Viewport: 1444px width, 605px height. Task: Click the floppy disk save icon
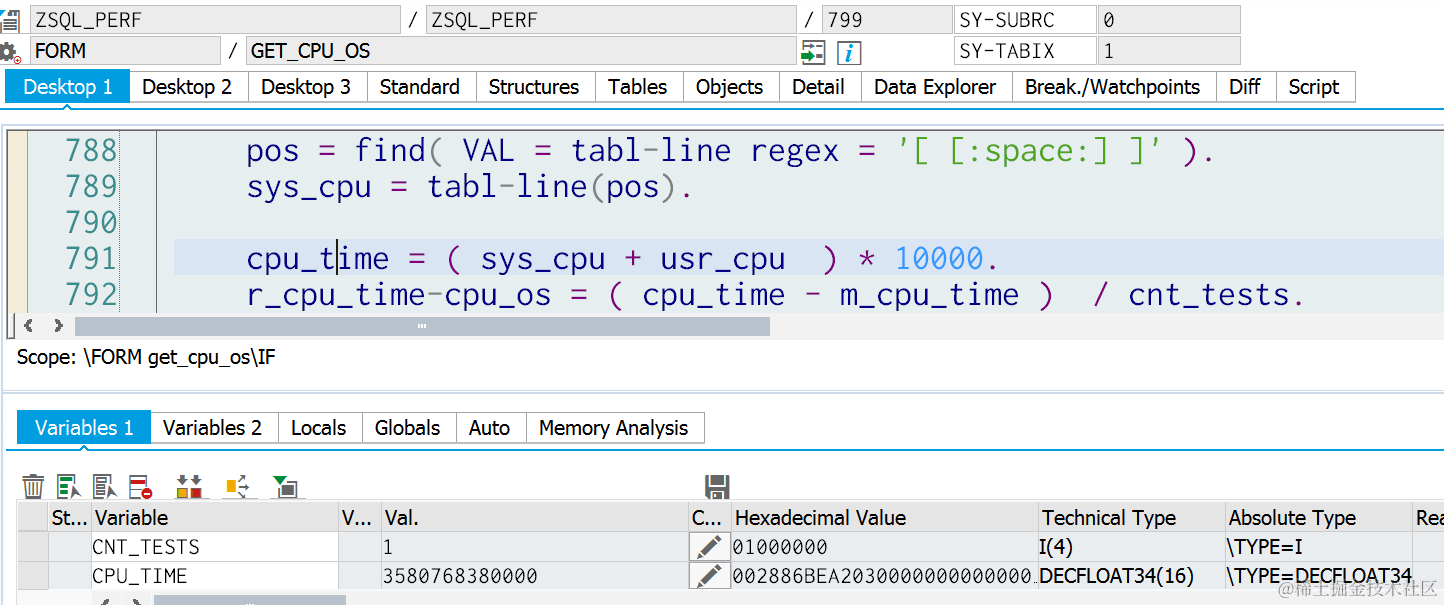pos(717,487)
